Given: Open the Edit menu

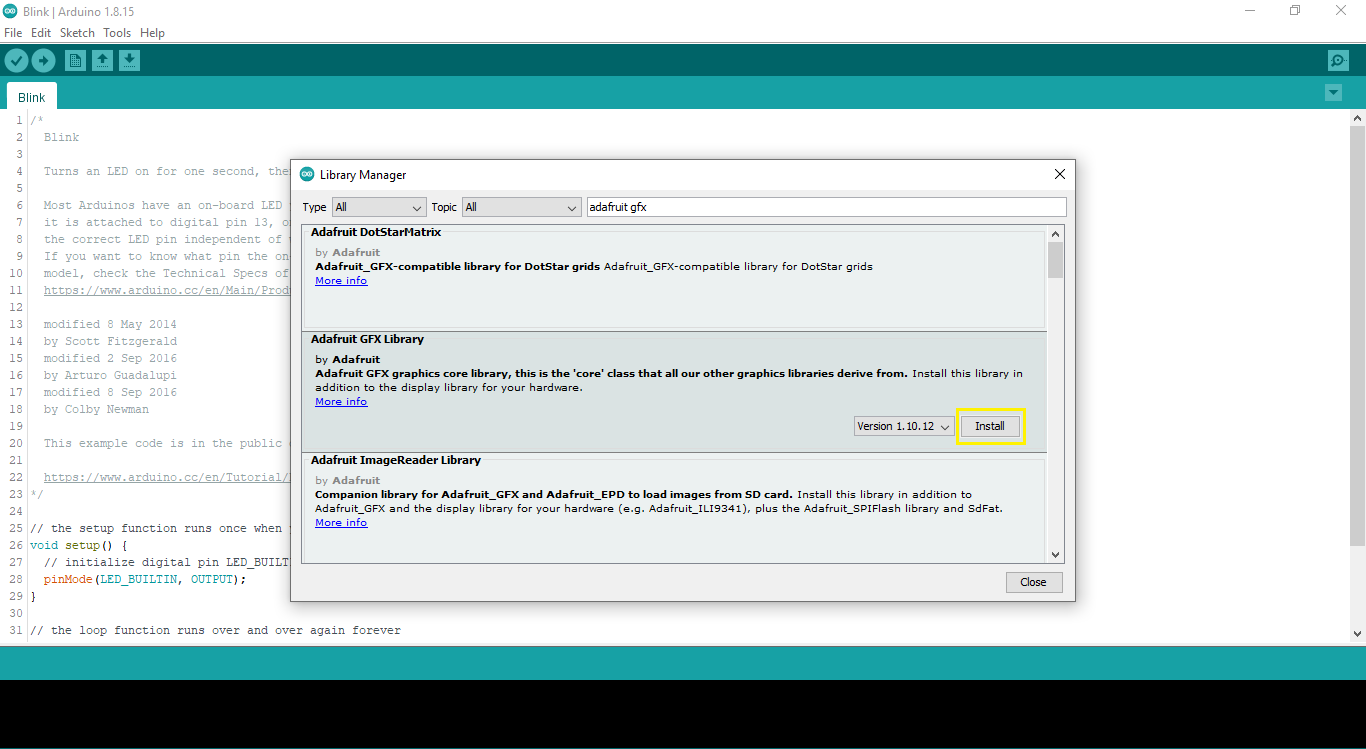Looking at the screenshot, I should [41, 33].
